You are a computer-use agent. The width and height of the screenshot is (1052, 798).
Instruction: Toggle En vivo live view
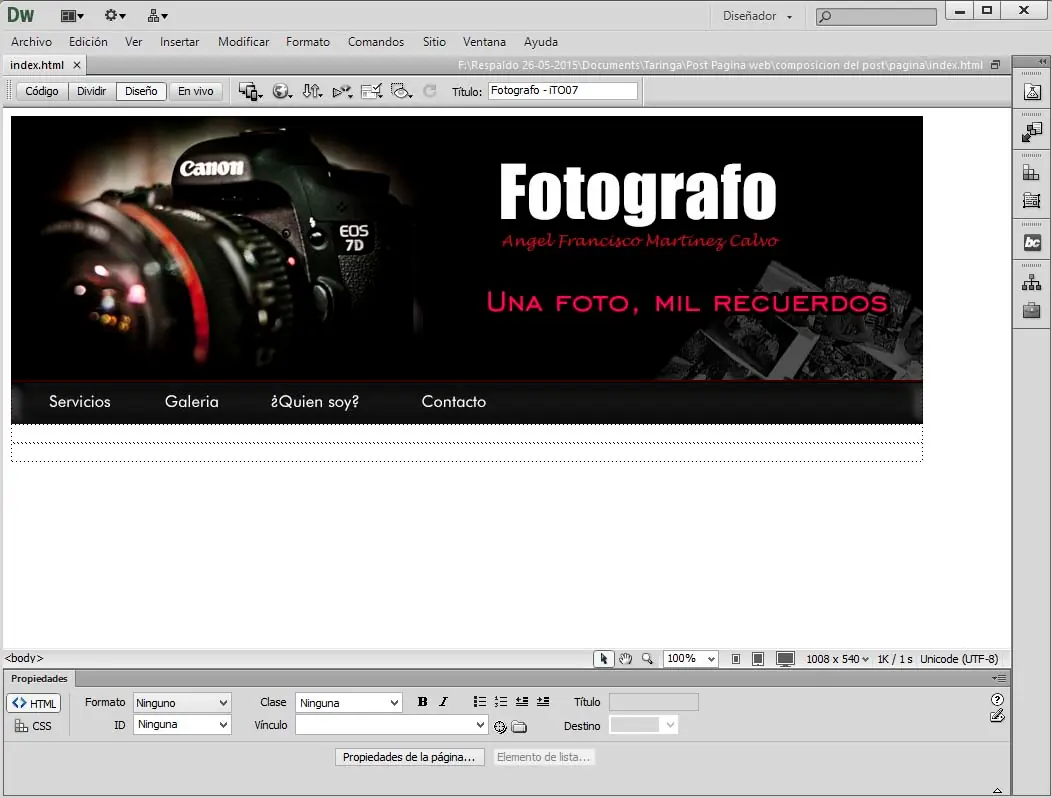click(x=195, y=91)
